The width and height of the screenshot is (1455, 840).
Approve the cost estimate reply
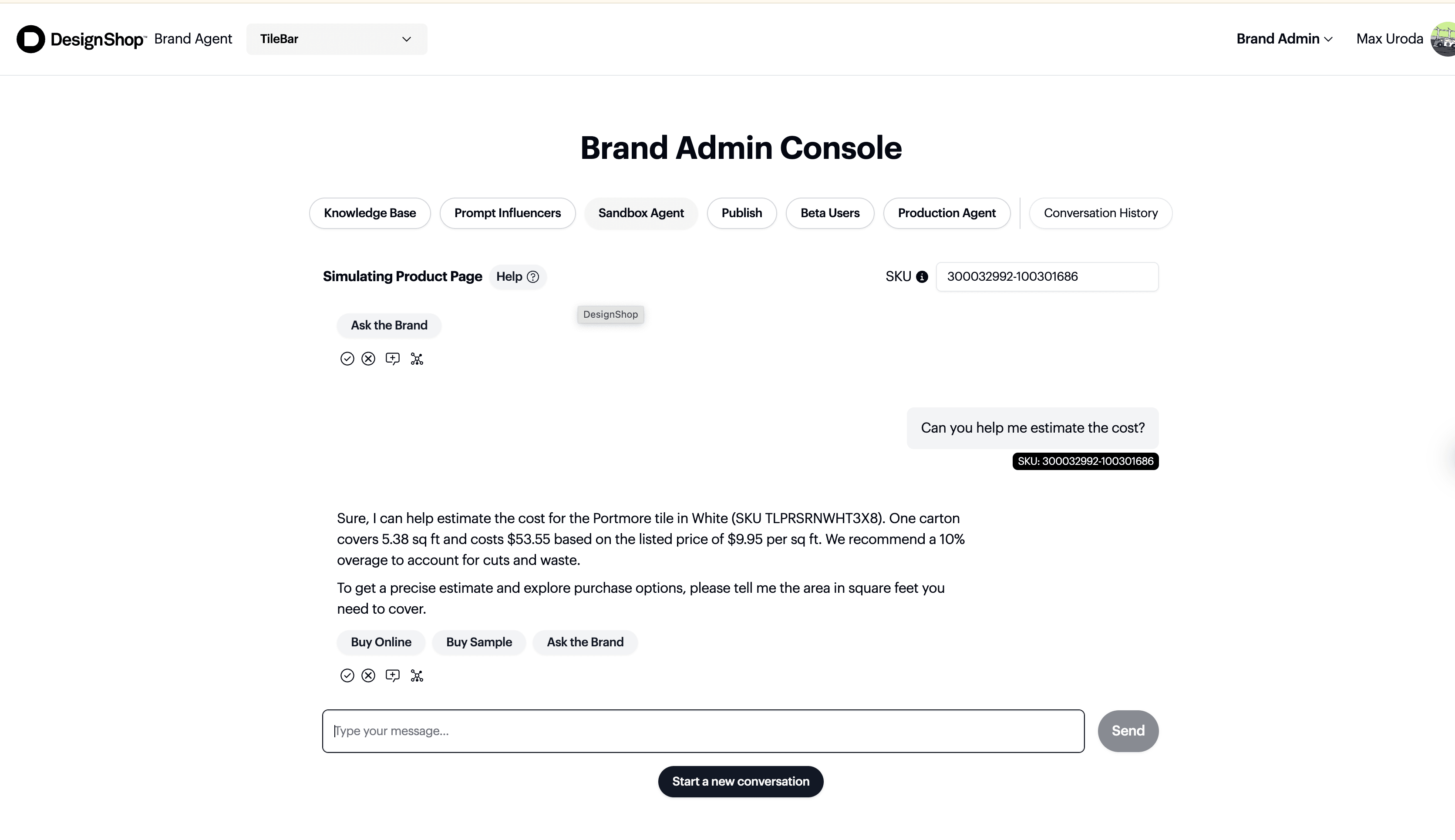pos(347,675)
